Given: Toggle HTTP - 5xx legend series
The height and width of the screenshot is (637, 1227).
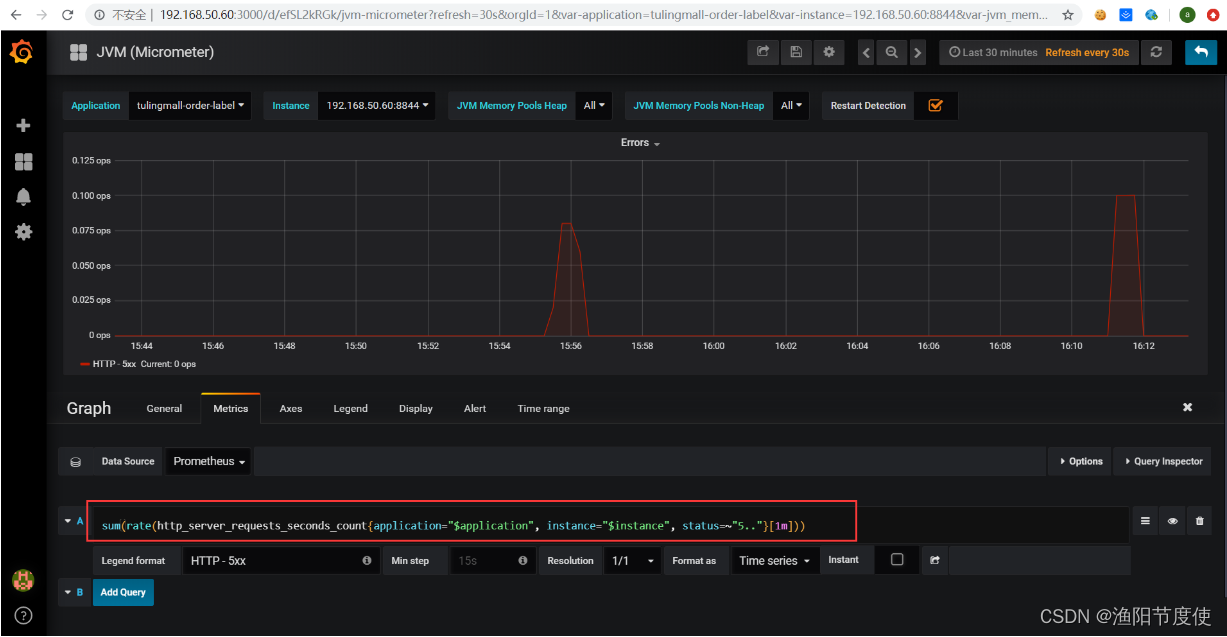Looking at the screenshot, I should click(x=114, y=364).
